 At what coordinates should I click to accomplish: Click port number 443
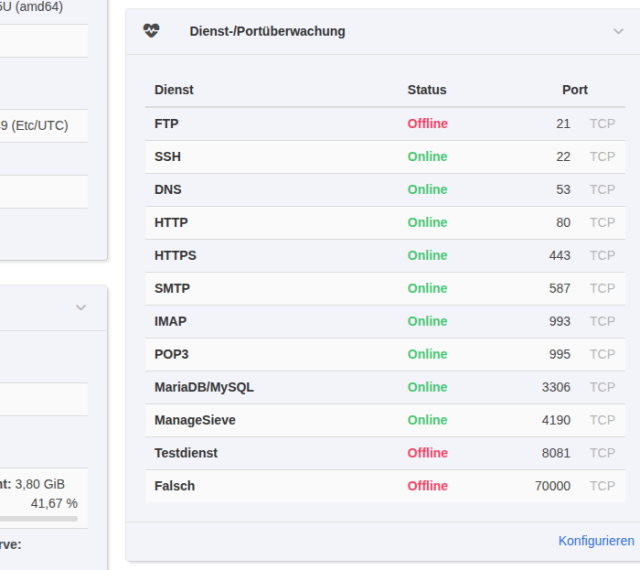point(560,256)
